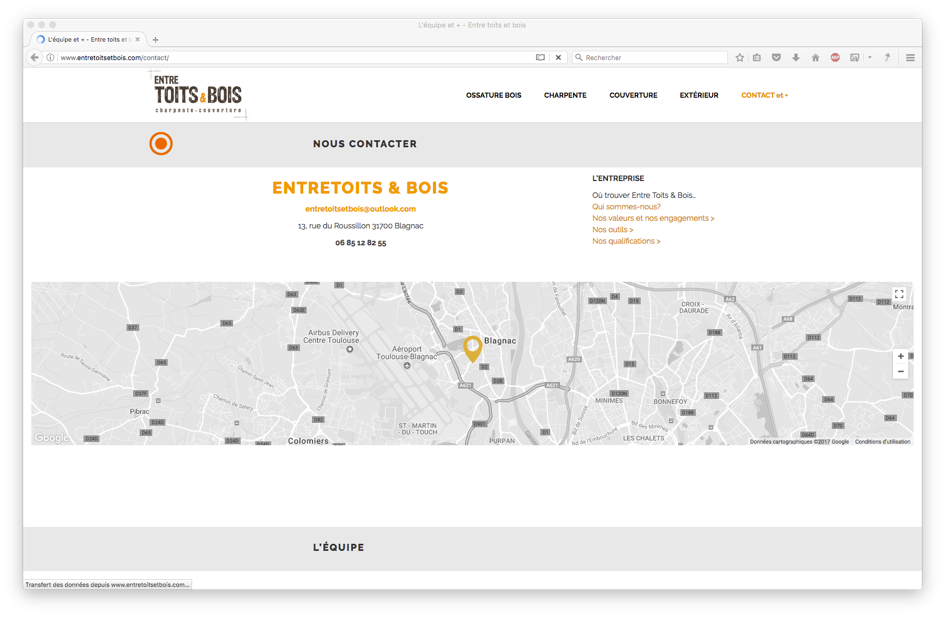Image resolution: width=945 pixels, height=617 pixels.
Task: Select the L'équipe et + tab
Action: 88,39
